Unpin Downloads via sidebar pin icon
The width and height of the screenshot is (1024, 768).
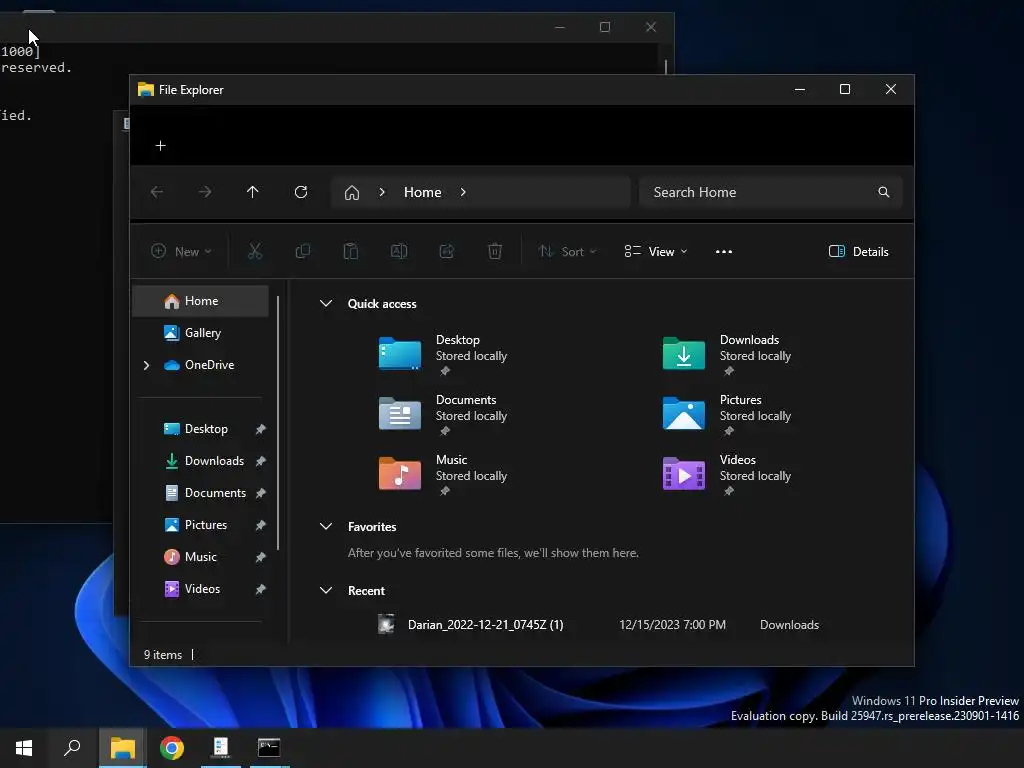pos(261,461)
